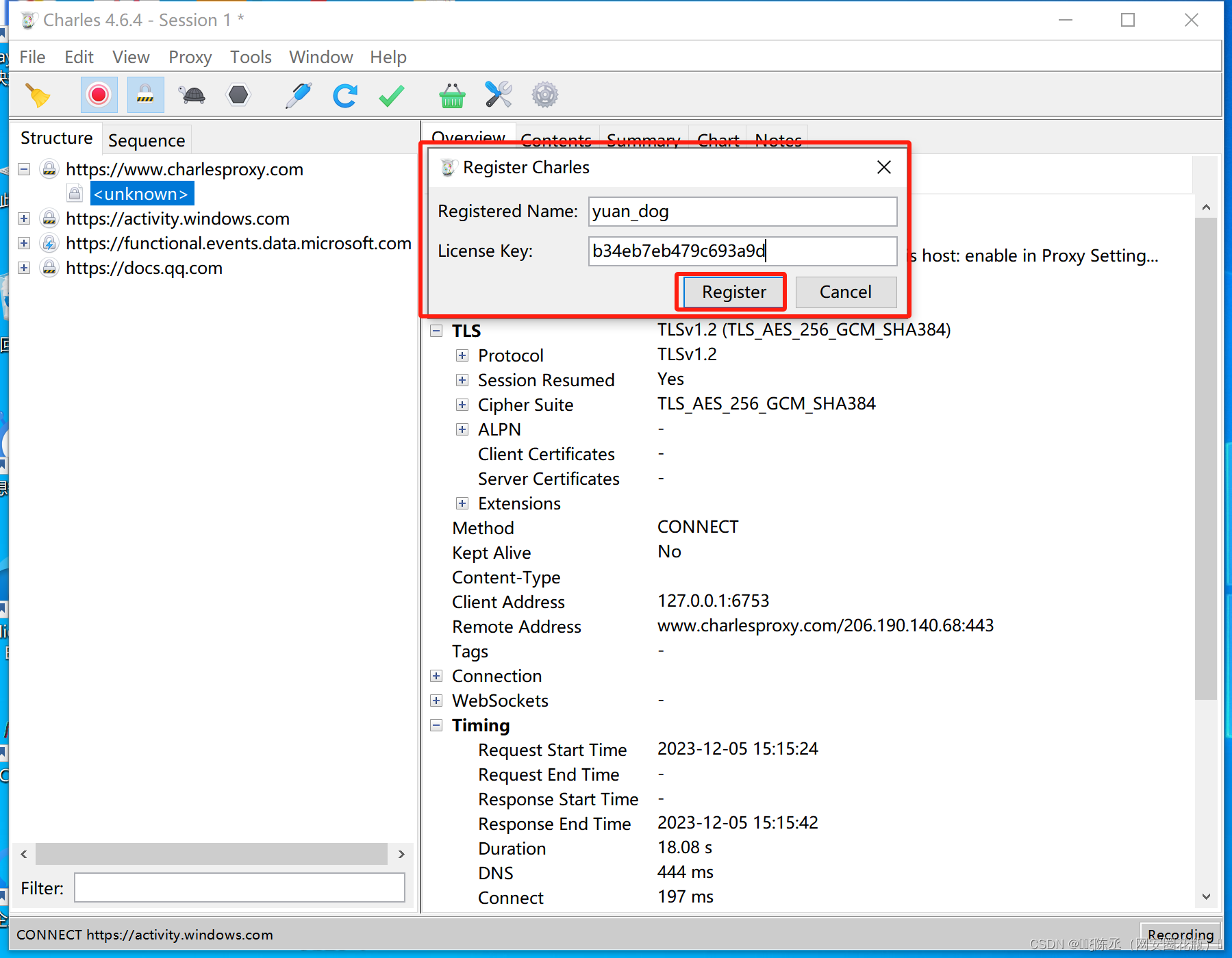Open the Help menu
This screenshot has height=958, width=1232.
pos(388,57)
